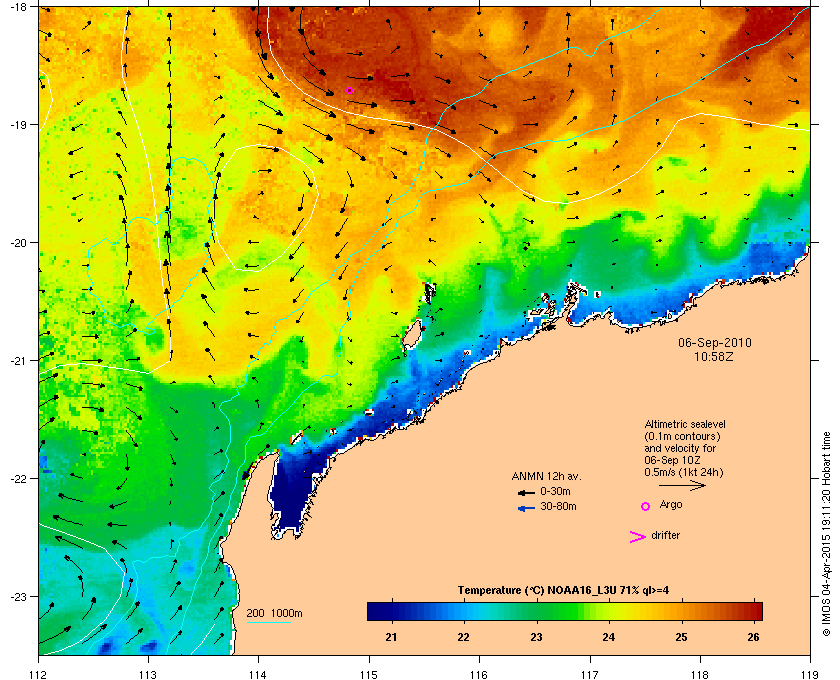The width and height of the screenshot is (840, 680).
Task: Click the longitude axis label 114
Action: point(258,675)
